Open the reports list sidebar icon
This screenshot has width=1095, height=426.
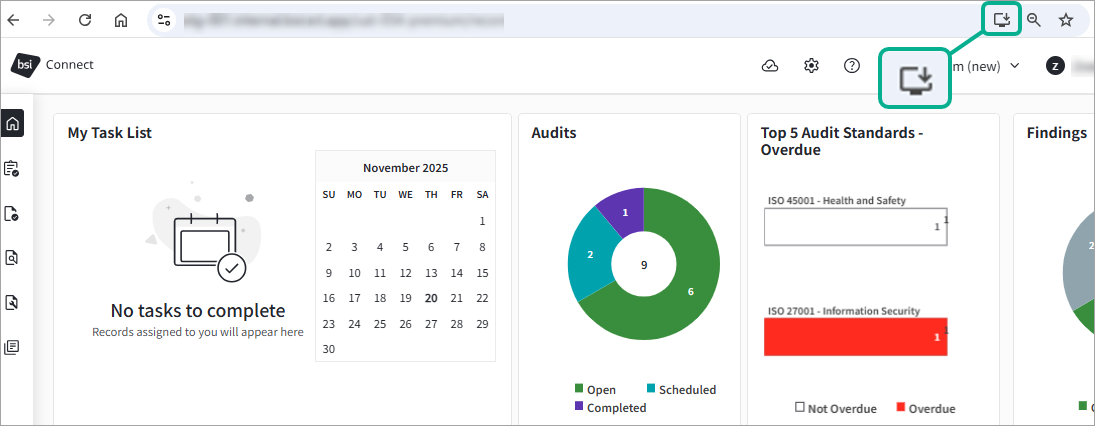pos(11,347)
